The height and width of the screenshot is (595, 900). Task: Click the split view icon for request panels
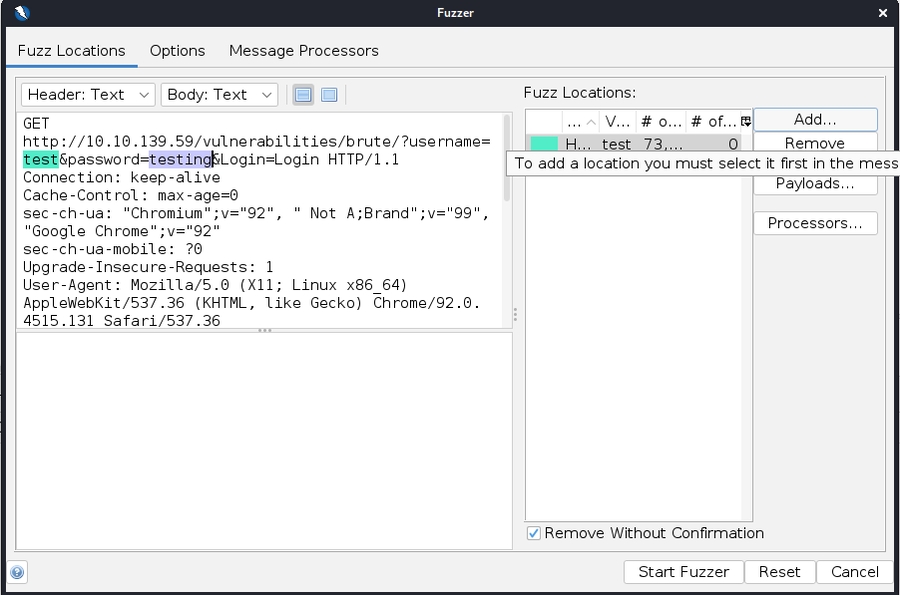pyautogui.click(x=303, y=95)
